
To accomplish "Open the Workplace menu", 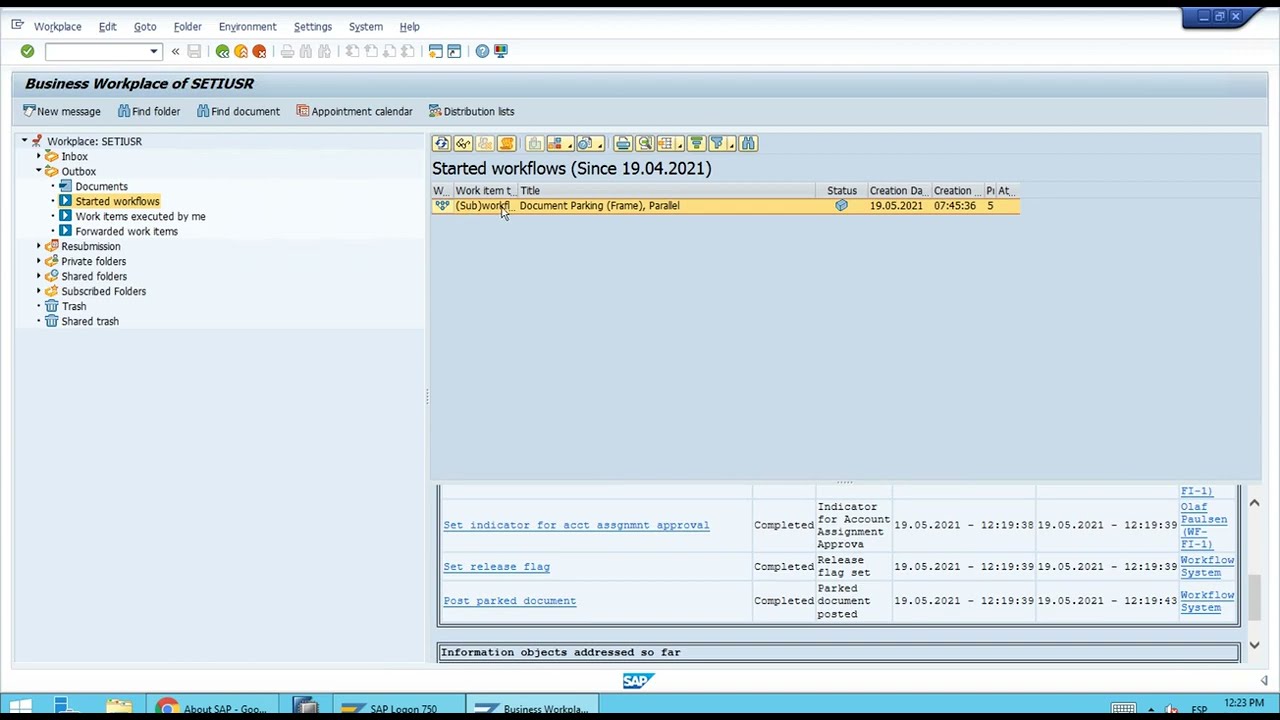I will click(57, 26).
